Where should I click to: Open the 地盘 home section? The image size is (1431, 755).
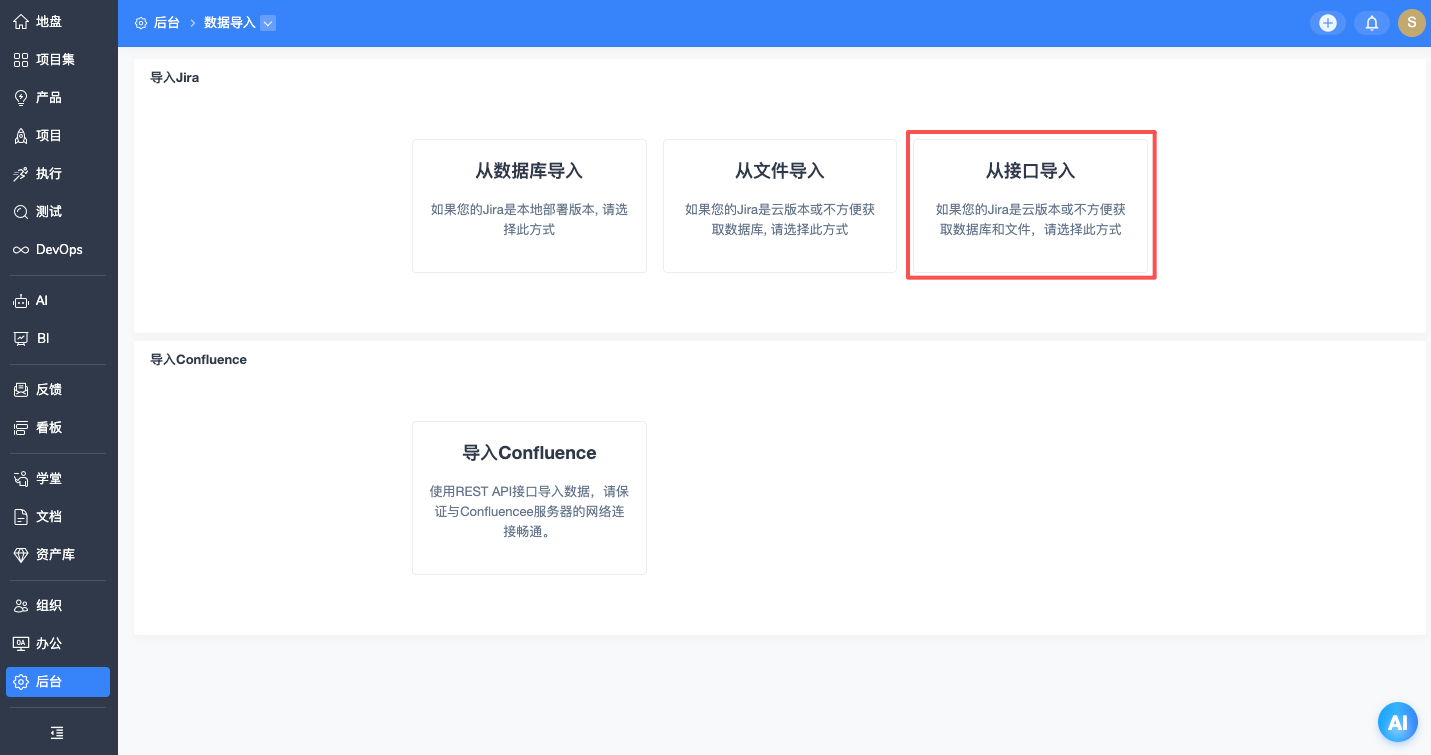[x=48, y=21]
